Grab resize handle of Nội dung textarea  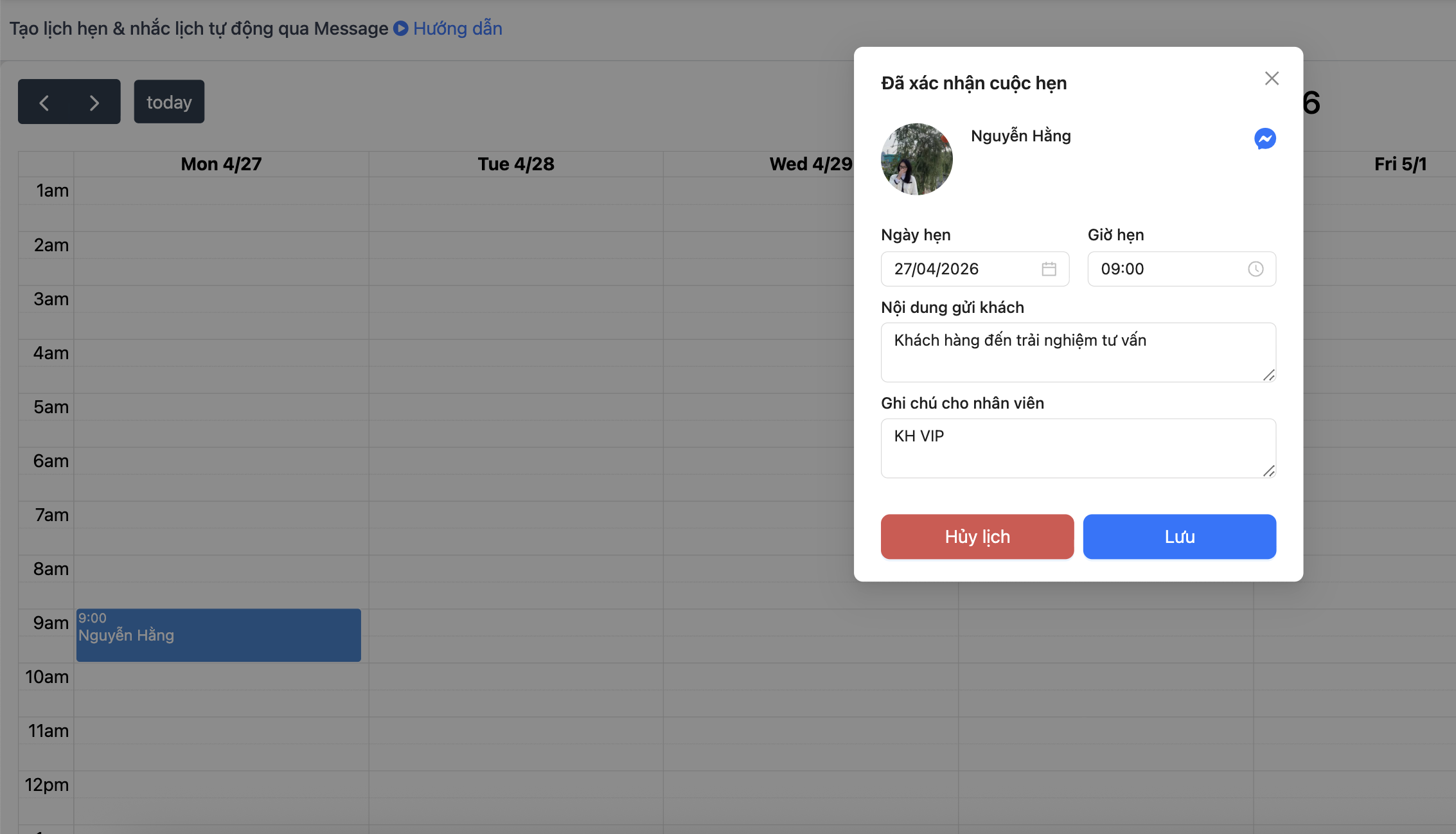pyautogui.click(x=1268, y=375)
